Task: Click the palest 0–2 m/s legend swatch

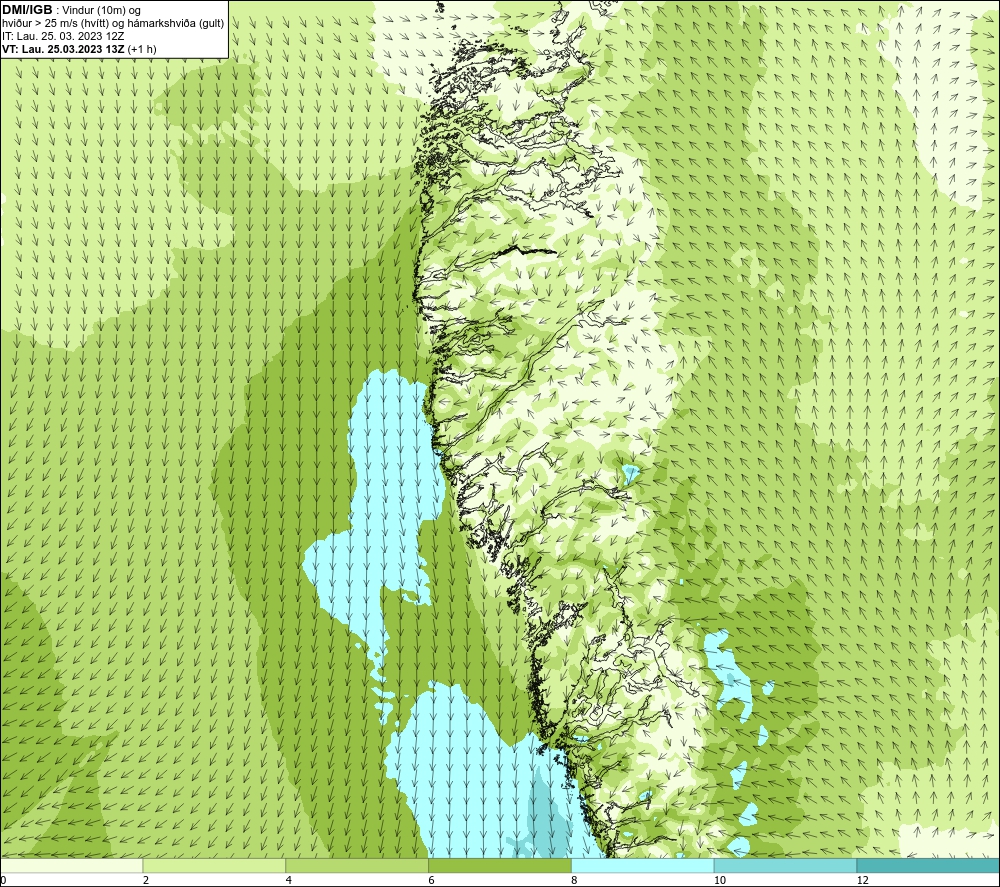Action: [71, 865]
